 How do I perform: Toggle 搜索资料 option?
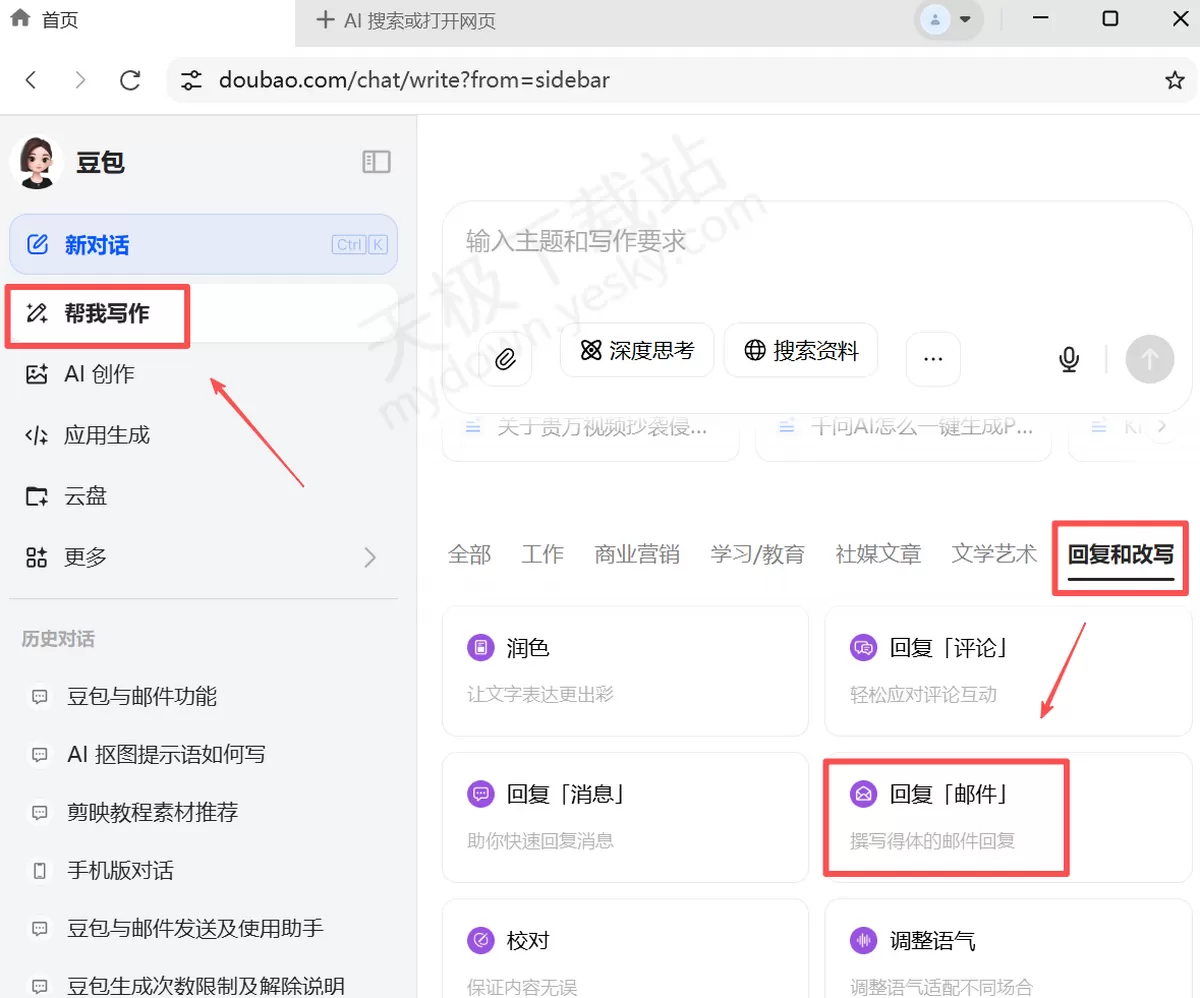801,350
